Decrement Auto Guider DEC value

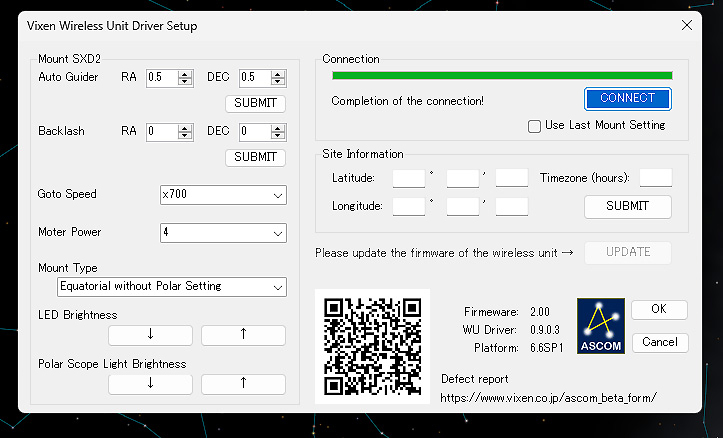278,82
